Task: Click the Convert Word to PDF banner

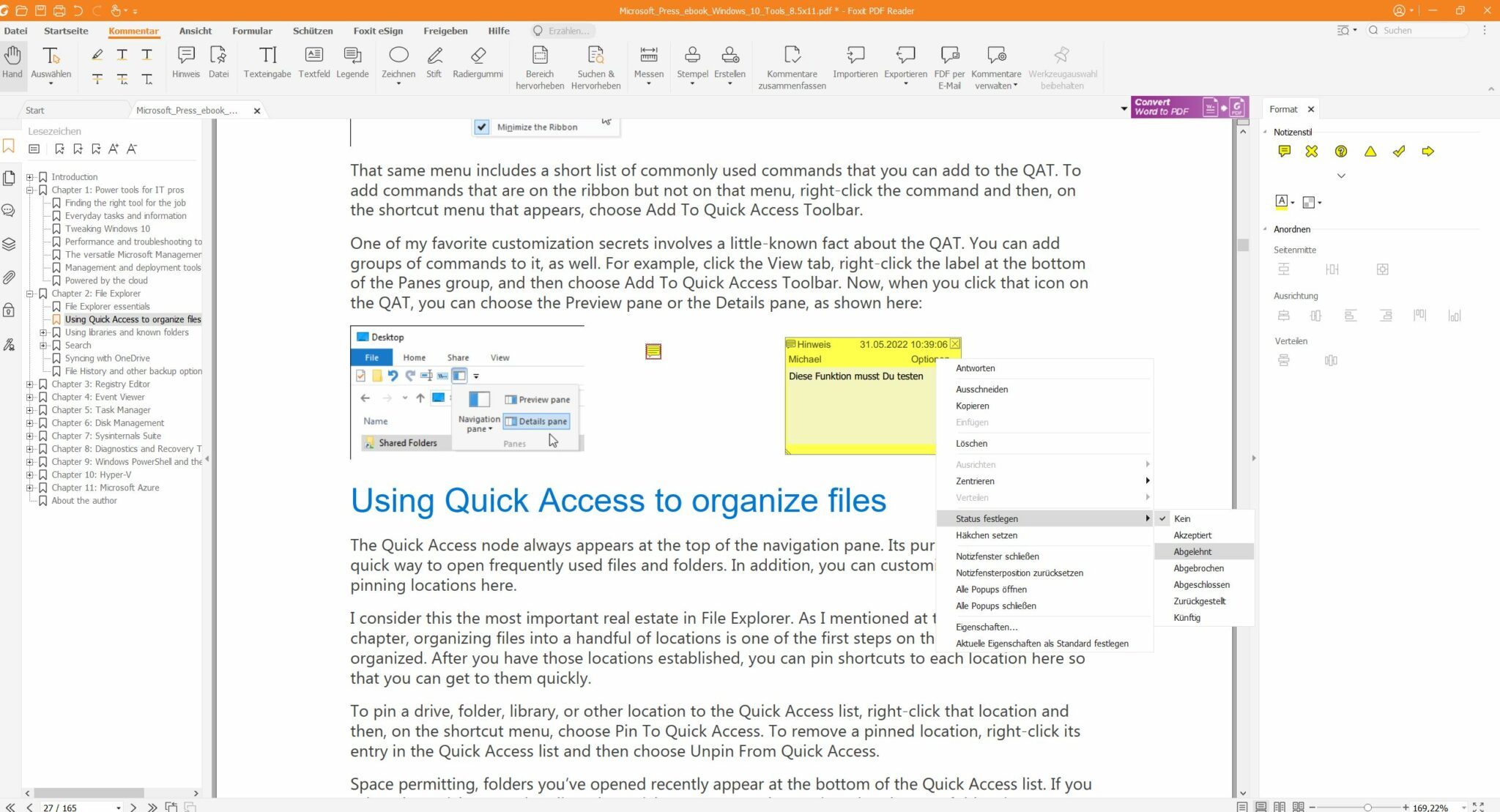Action: 1189,108
